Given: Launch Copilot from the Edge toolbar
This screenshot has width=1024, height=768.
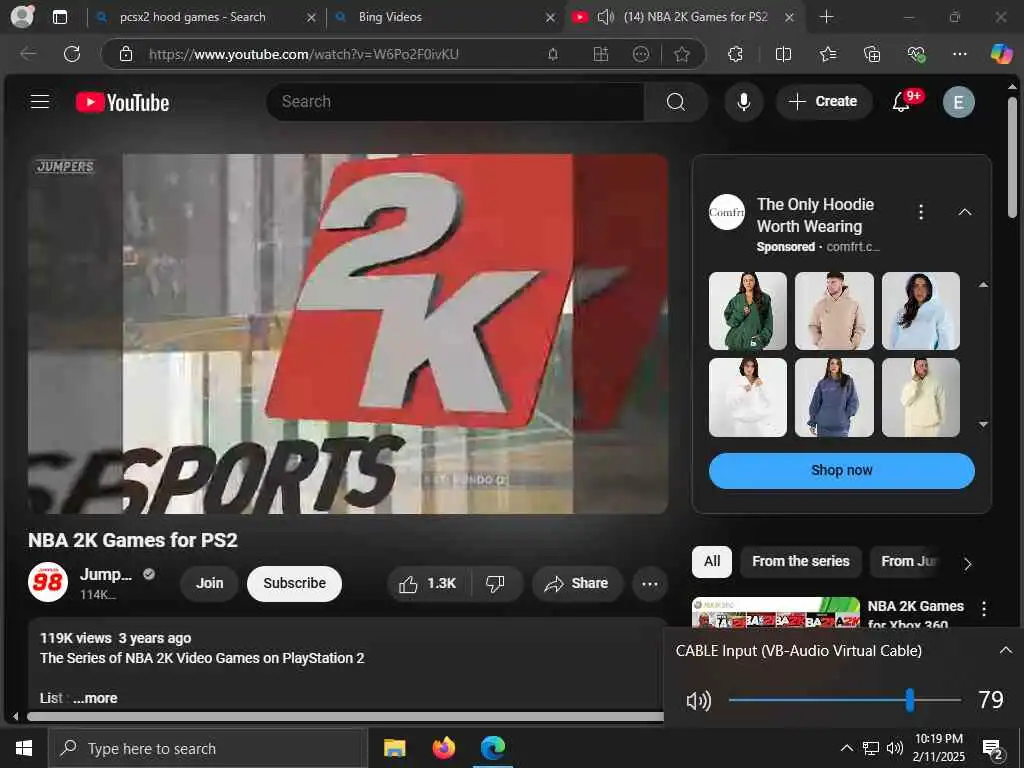Looking at the screenshot, I should pyautogui.click(x=1001, y=54).
